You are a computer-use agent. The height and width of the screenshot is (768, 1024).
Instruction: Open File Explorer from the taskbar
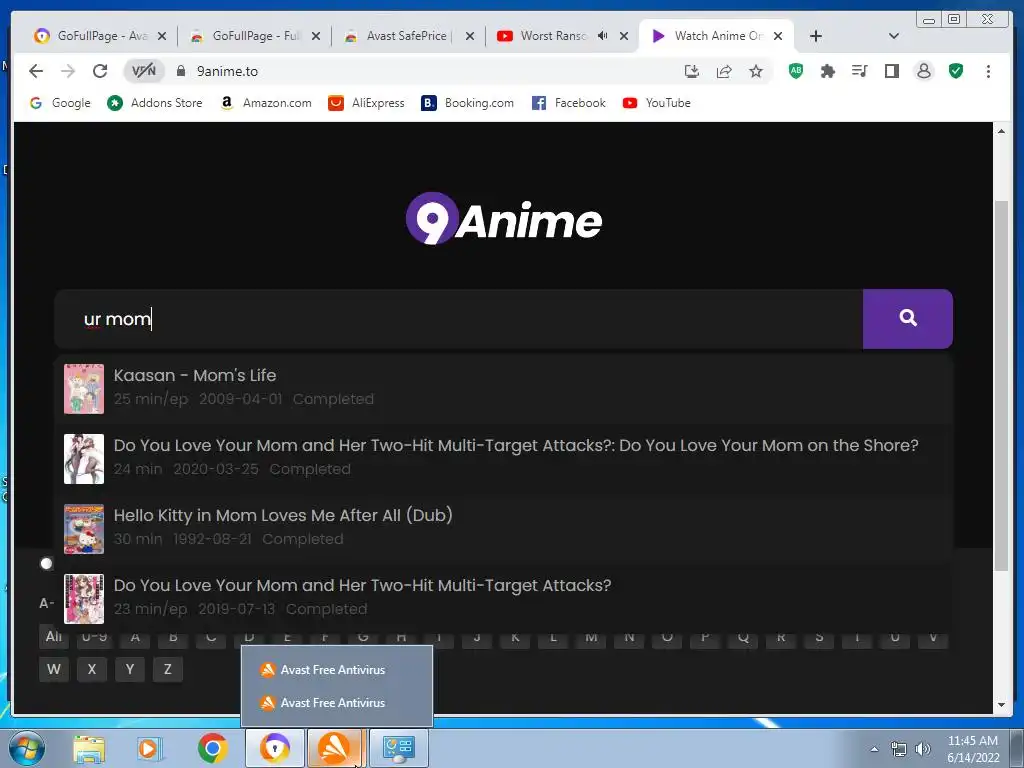pos(88,748)
